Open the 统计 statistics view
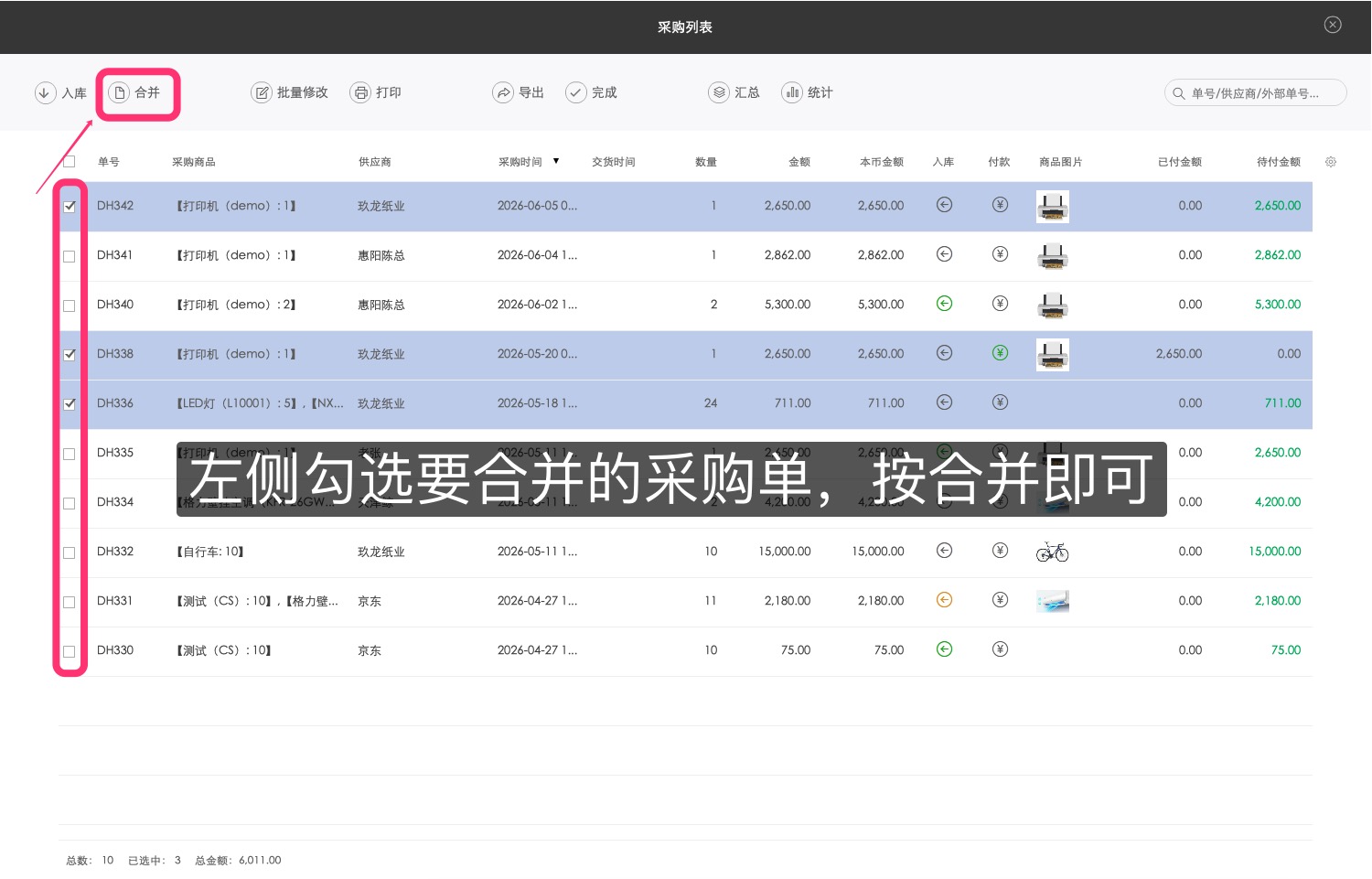 click(808, 92)
